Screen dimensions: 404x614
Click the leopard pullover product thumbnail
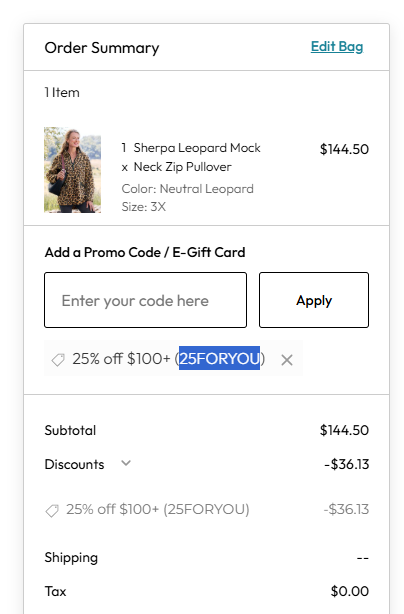(x=72, y=170)
